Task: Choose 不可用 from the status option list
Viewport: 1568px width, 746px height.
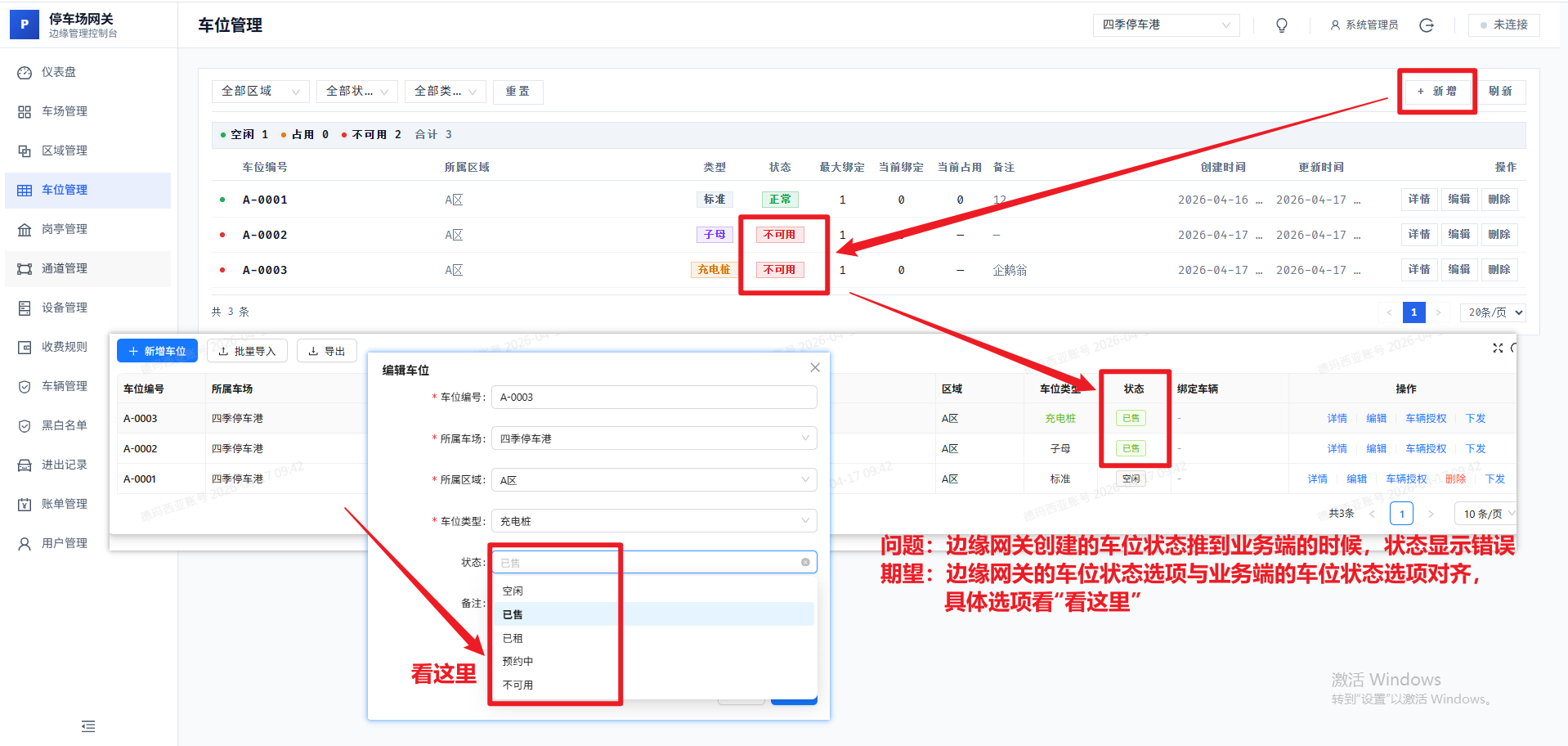Action: (x=517, y=685)
